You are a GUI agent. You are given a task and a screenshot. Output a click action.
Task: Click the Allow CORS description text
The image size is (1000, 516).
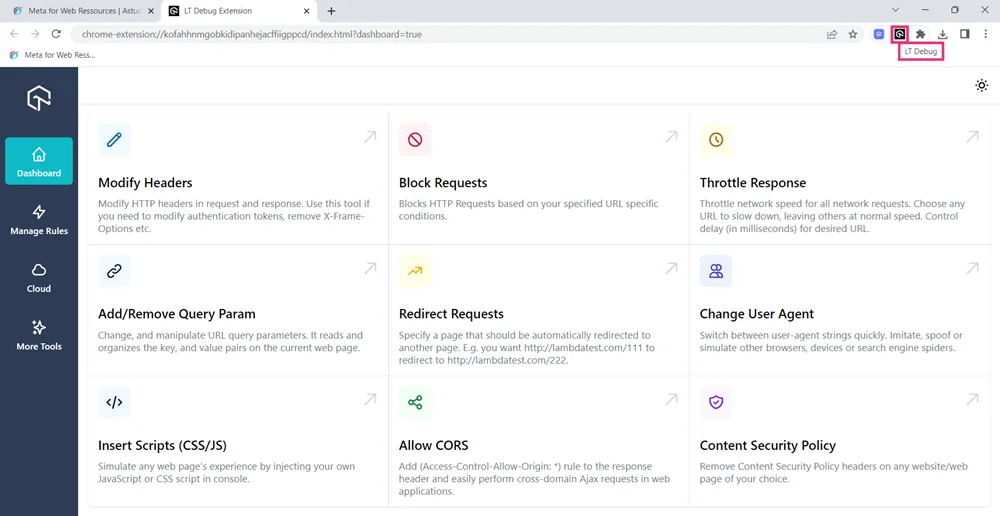[x=534, y=479]
